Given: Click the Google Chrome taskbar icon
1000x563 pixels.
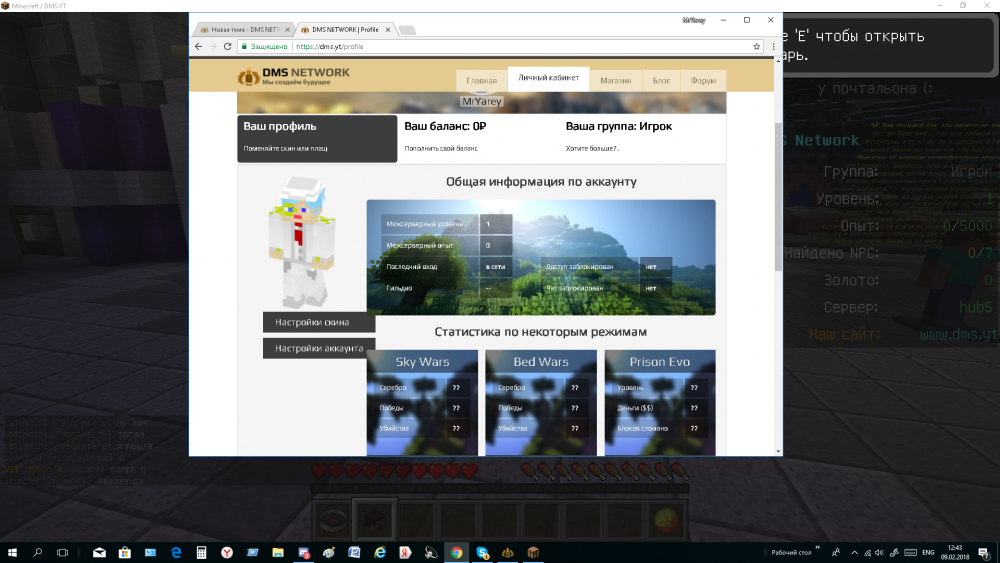Looking at the screenshot, I should click(x=457, y=552).
